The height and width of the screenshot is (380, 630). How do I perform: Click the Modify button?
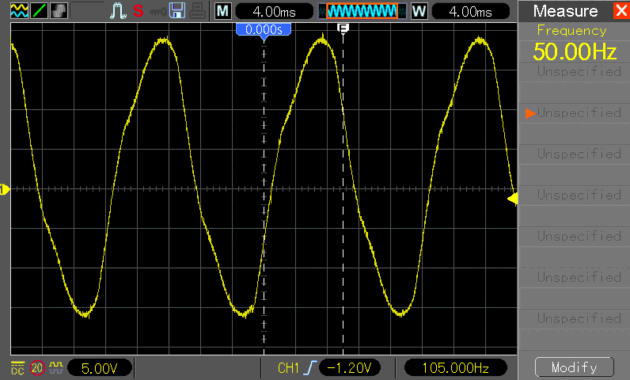pyautogui.click(x=574, y=367)
